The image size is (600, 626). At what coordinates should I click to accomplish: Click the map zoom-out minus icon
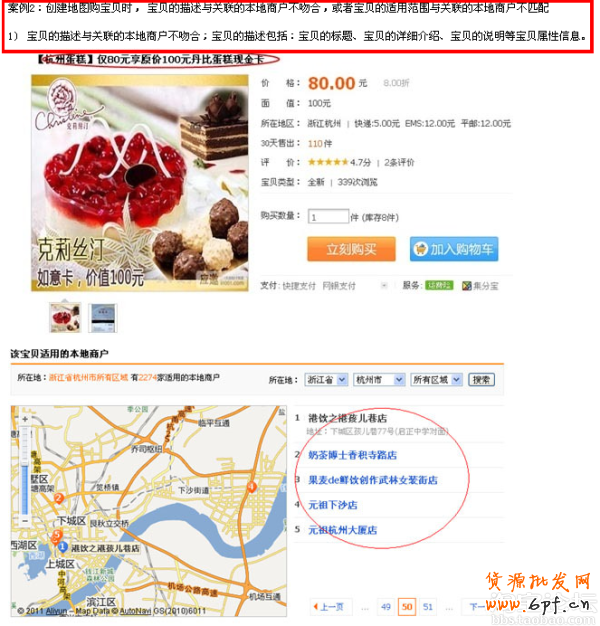click(x=25, y=521)
